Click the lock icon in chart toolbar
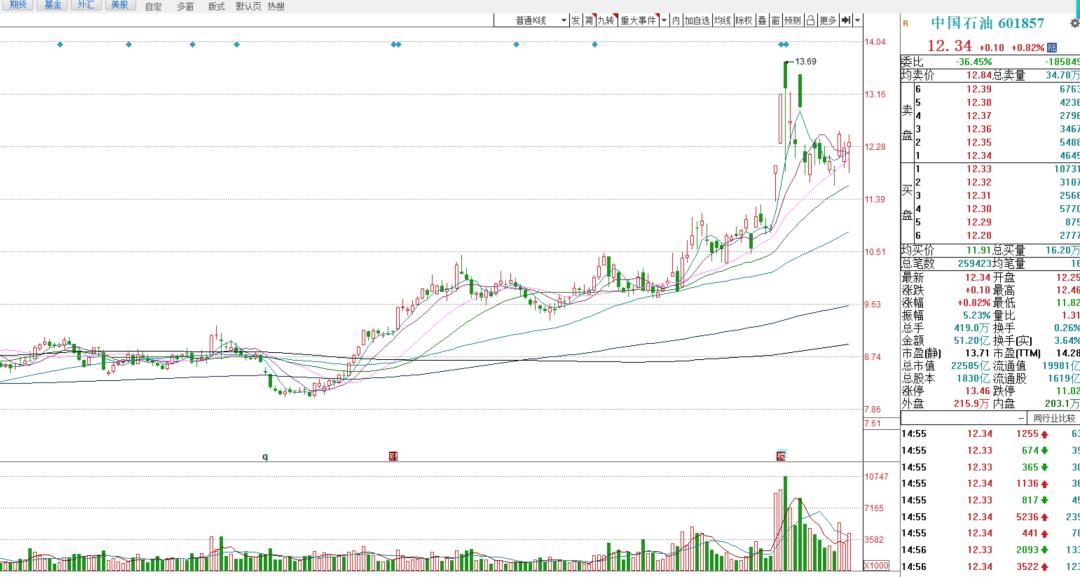 click(x=810, y=20)
